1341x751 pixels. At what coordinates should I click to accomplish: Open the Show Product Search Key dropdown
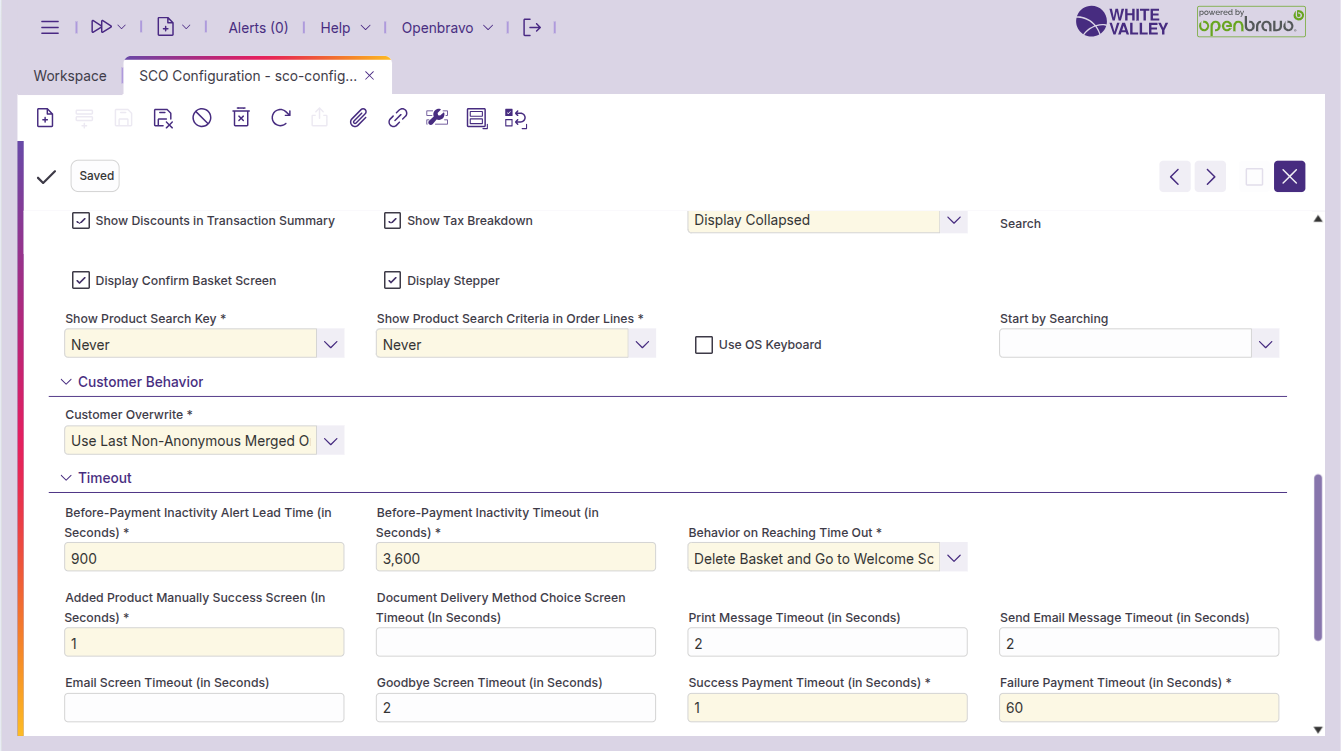[330, 343]
